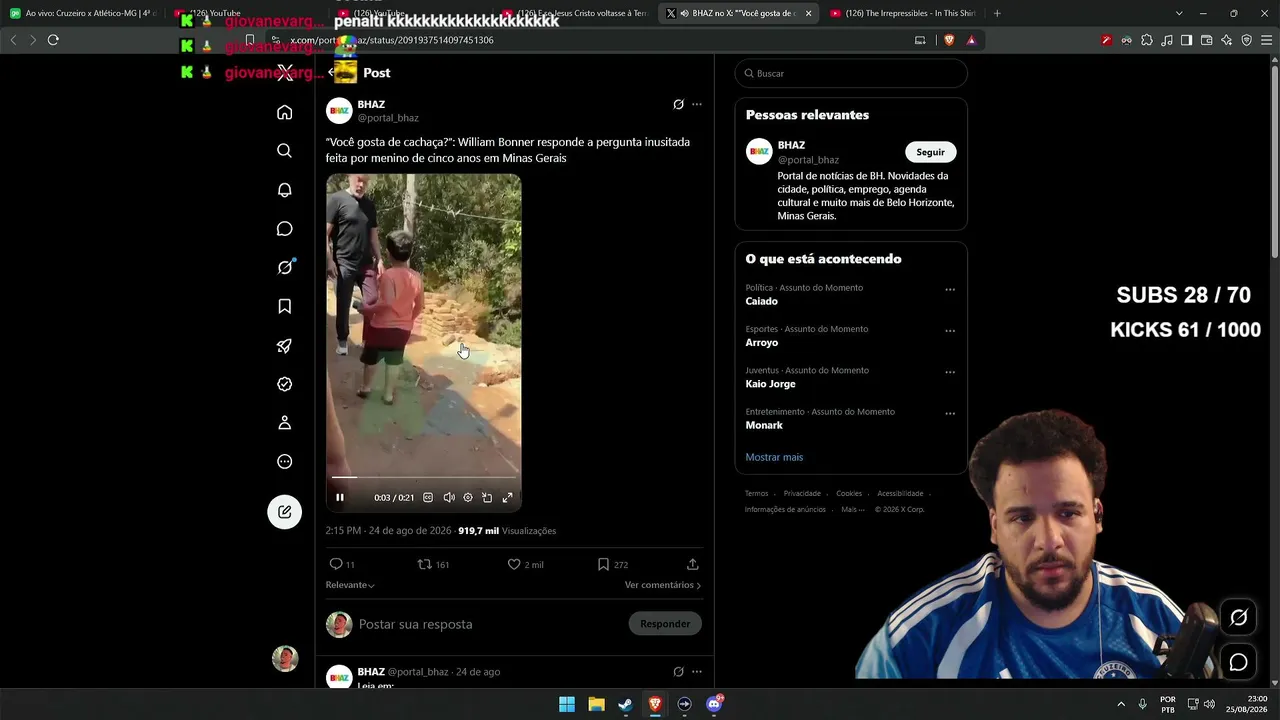The height and width of the screenshot is (720, 1280).
Task: Open More options circle in sidebar
Action: pos(285,462)
